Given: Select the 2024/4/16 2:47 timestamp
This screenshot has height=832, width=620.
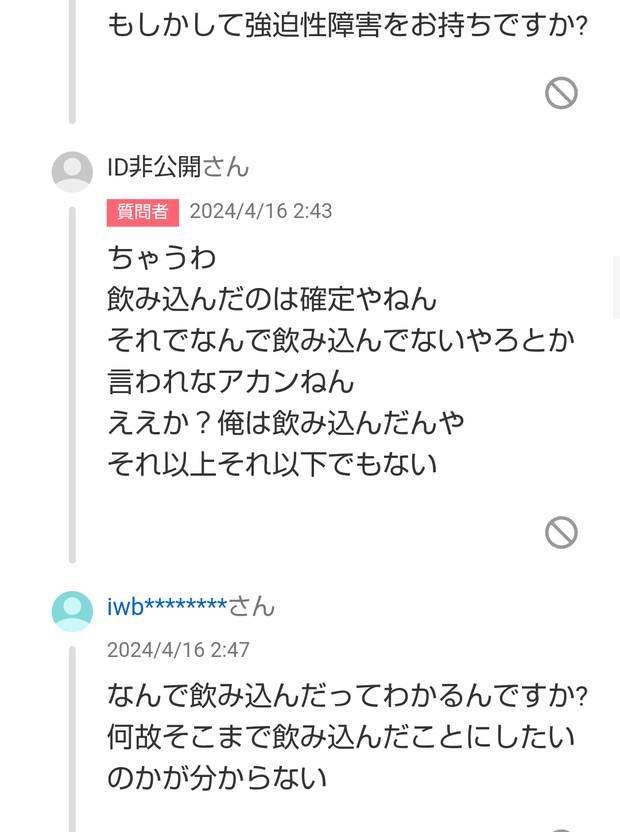Looking at the screenshot, I should point(178,650).
